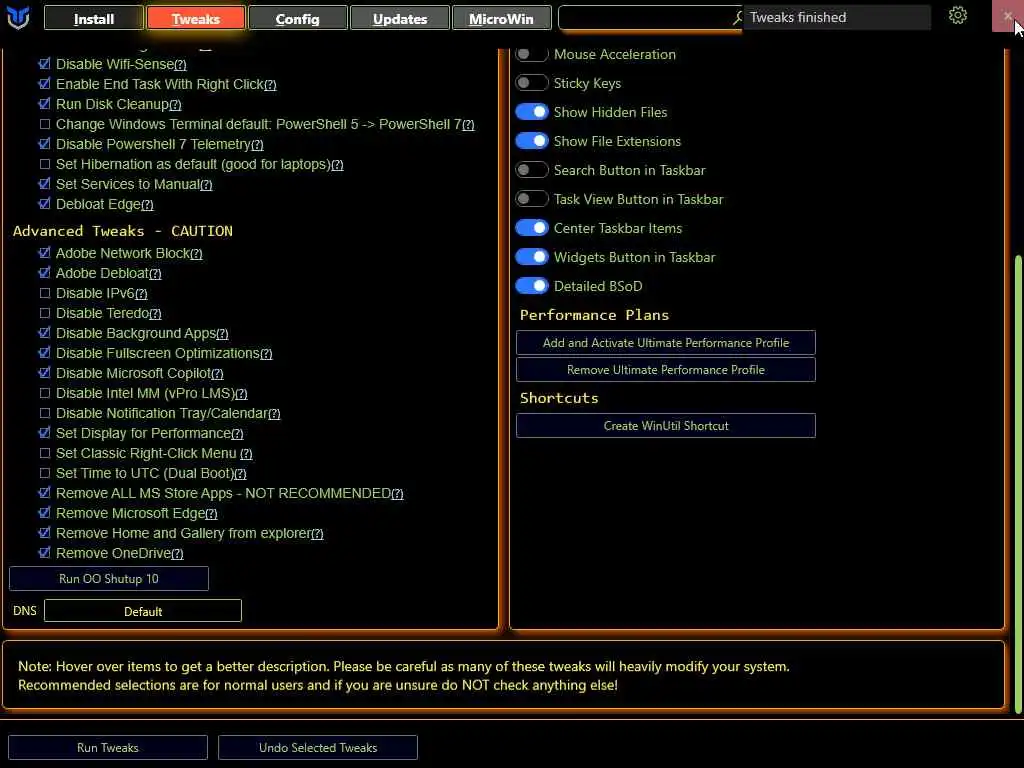Turn off Show Hidden Files toggle
This screenshot has height=768, width=1024.
531,112
